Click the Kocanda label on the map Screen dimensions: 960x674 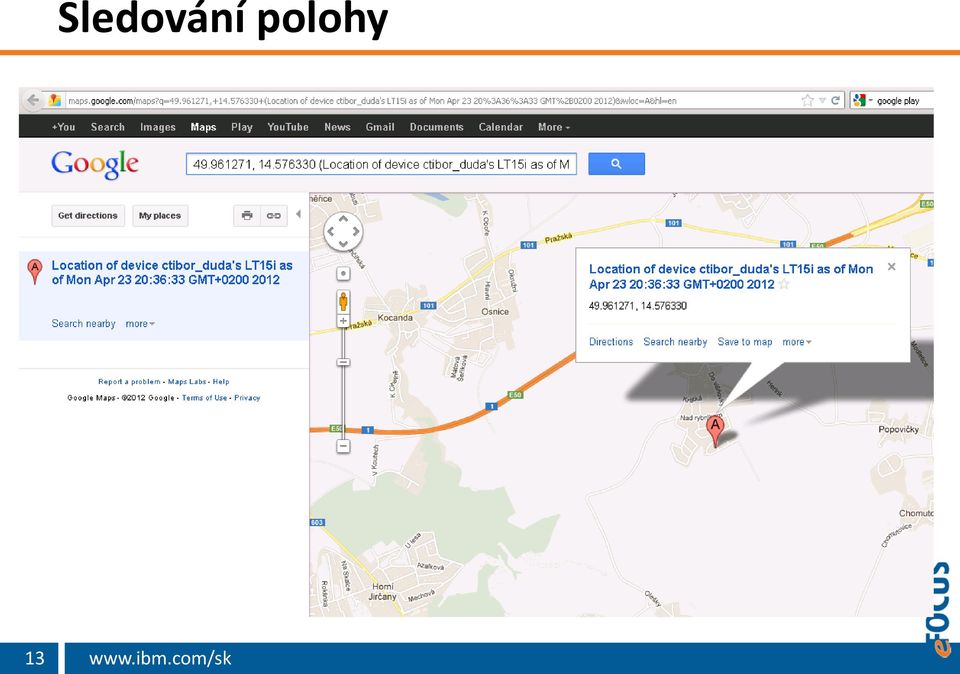395,318
